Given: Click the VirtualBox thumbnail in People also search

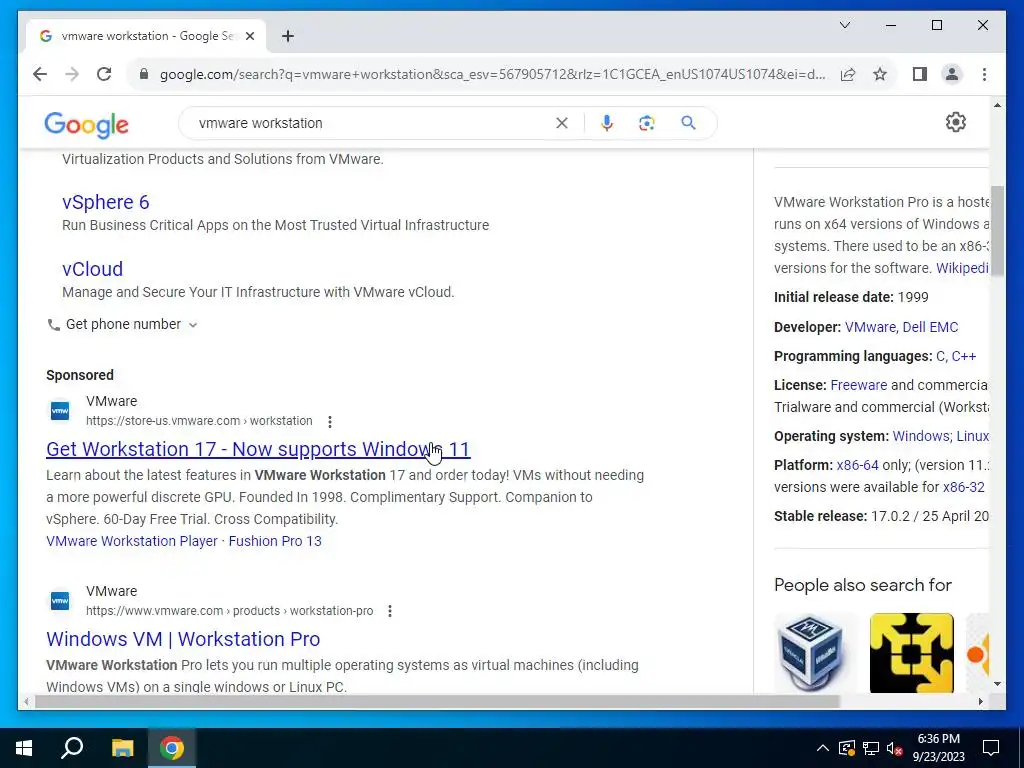Looking at the screenshot, I should tap(814, 653).
